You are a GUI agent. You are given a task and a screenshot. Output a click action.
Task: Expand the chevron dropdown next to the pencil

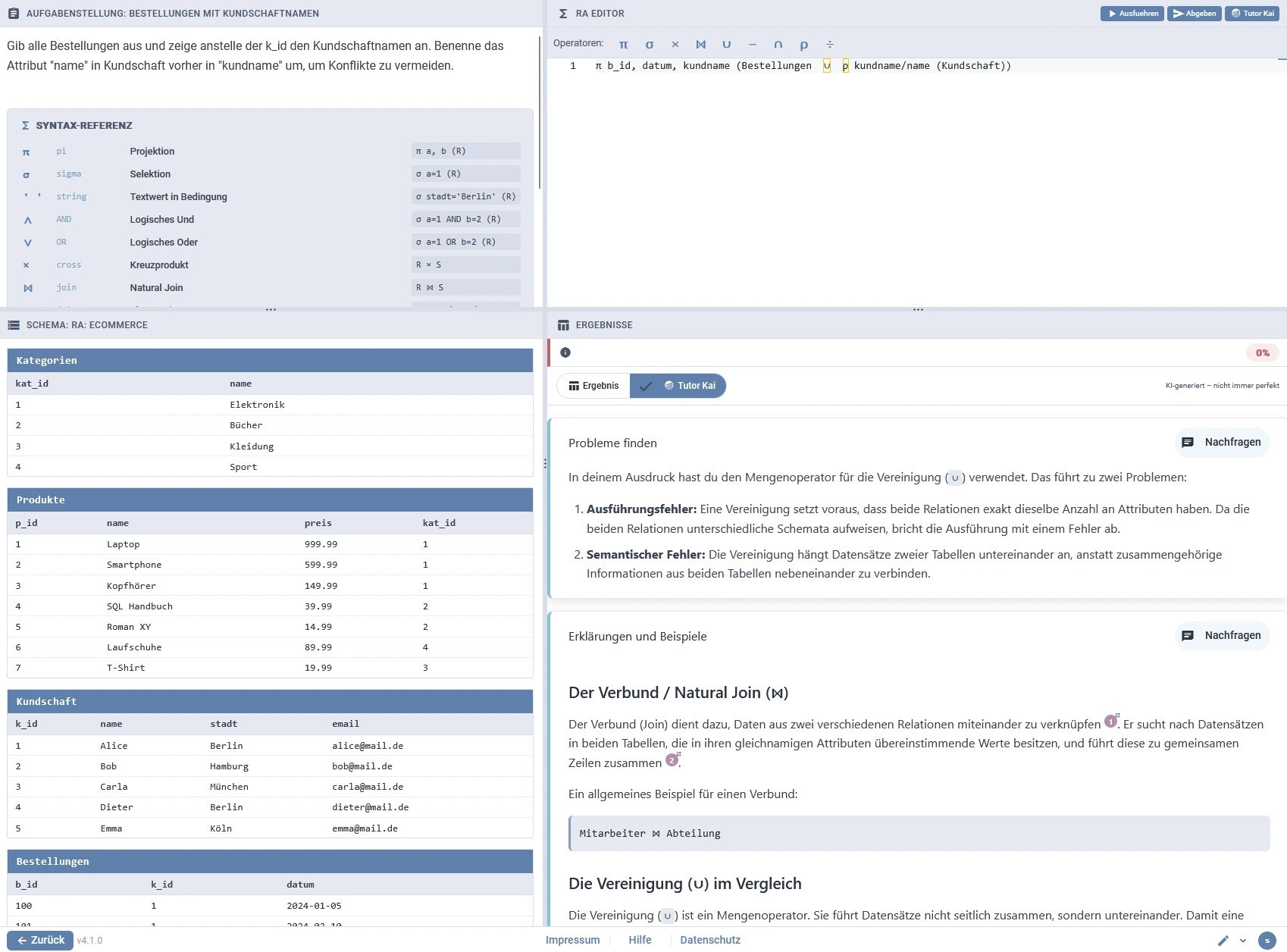[x=1243, y=941]
